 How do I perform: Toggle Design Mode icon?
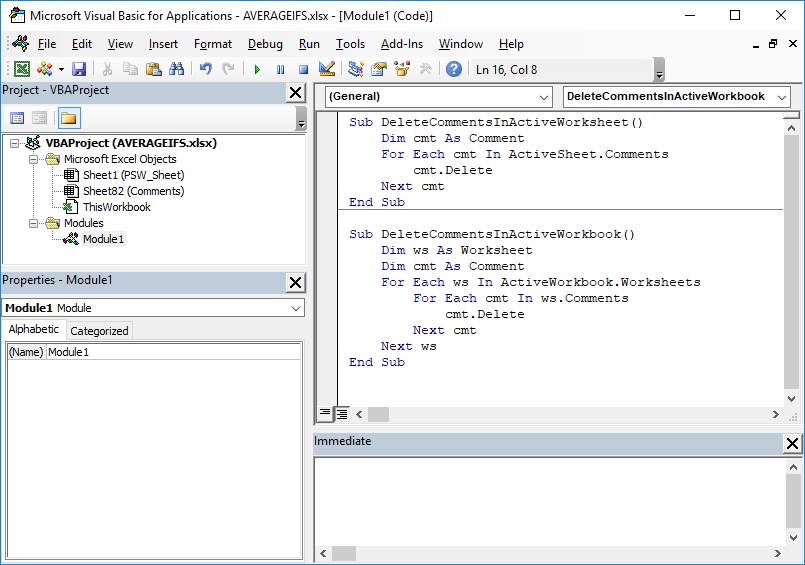[x=327, y=69]
